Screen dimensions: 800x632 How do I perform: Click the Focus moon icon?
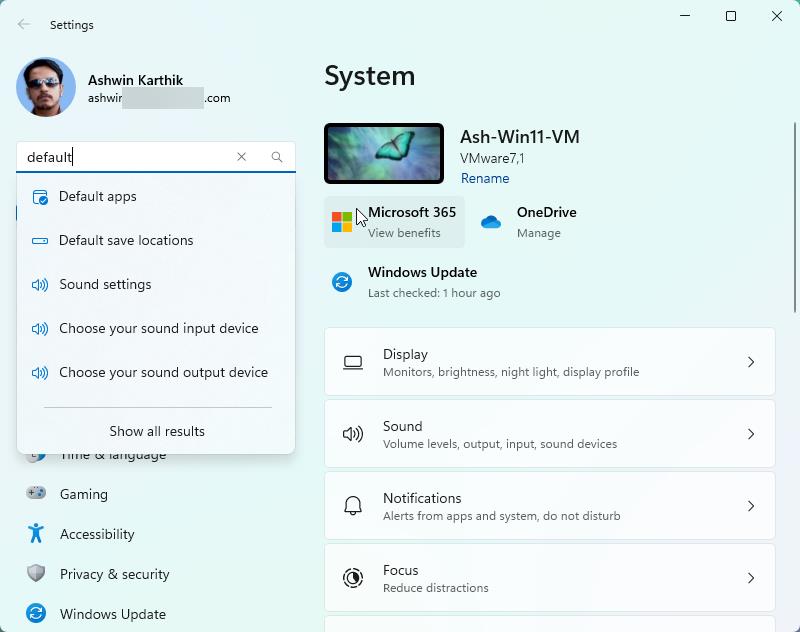352,578
